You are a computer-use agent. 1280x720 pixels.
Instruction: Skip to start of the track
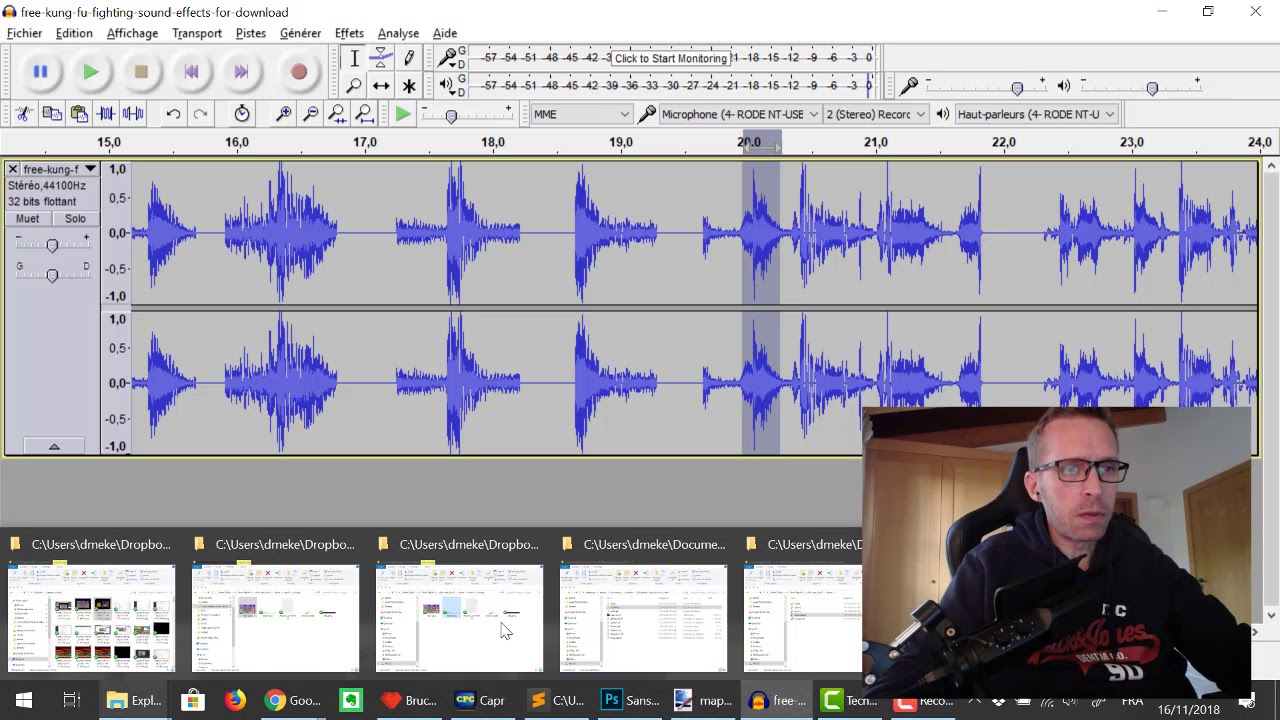click(x=191, y=72)
